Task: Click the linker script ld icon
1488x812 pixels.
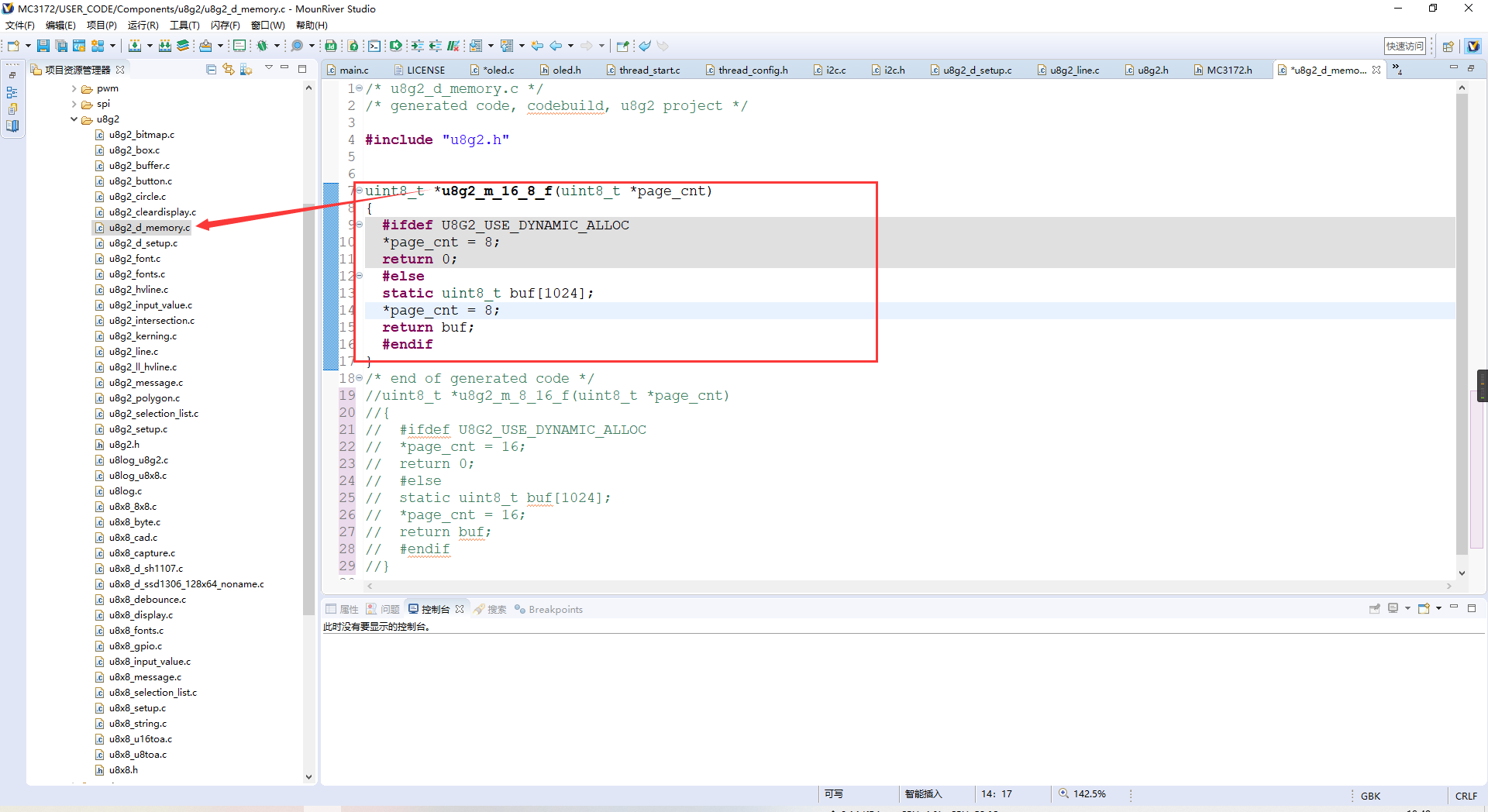Action: [x=331, y=46]
